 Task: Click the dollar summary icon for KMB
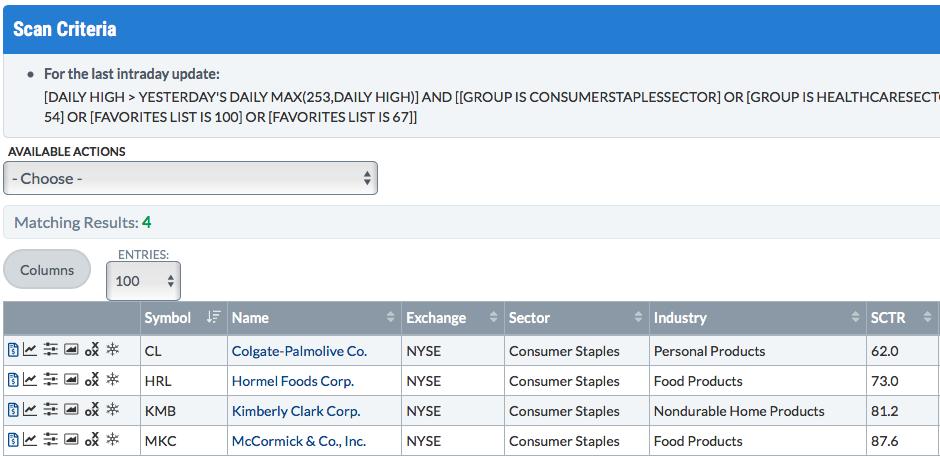pyautogui.click(x=13, y=410)
